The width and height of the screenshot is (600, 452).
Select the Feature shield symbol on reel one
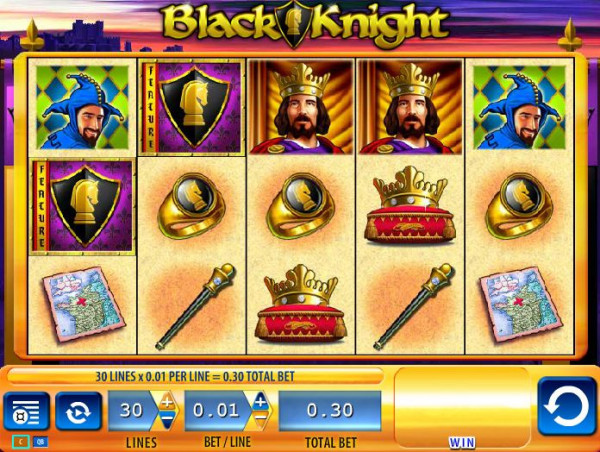tap(82, 207)
